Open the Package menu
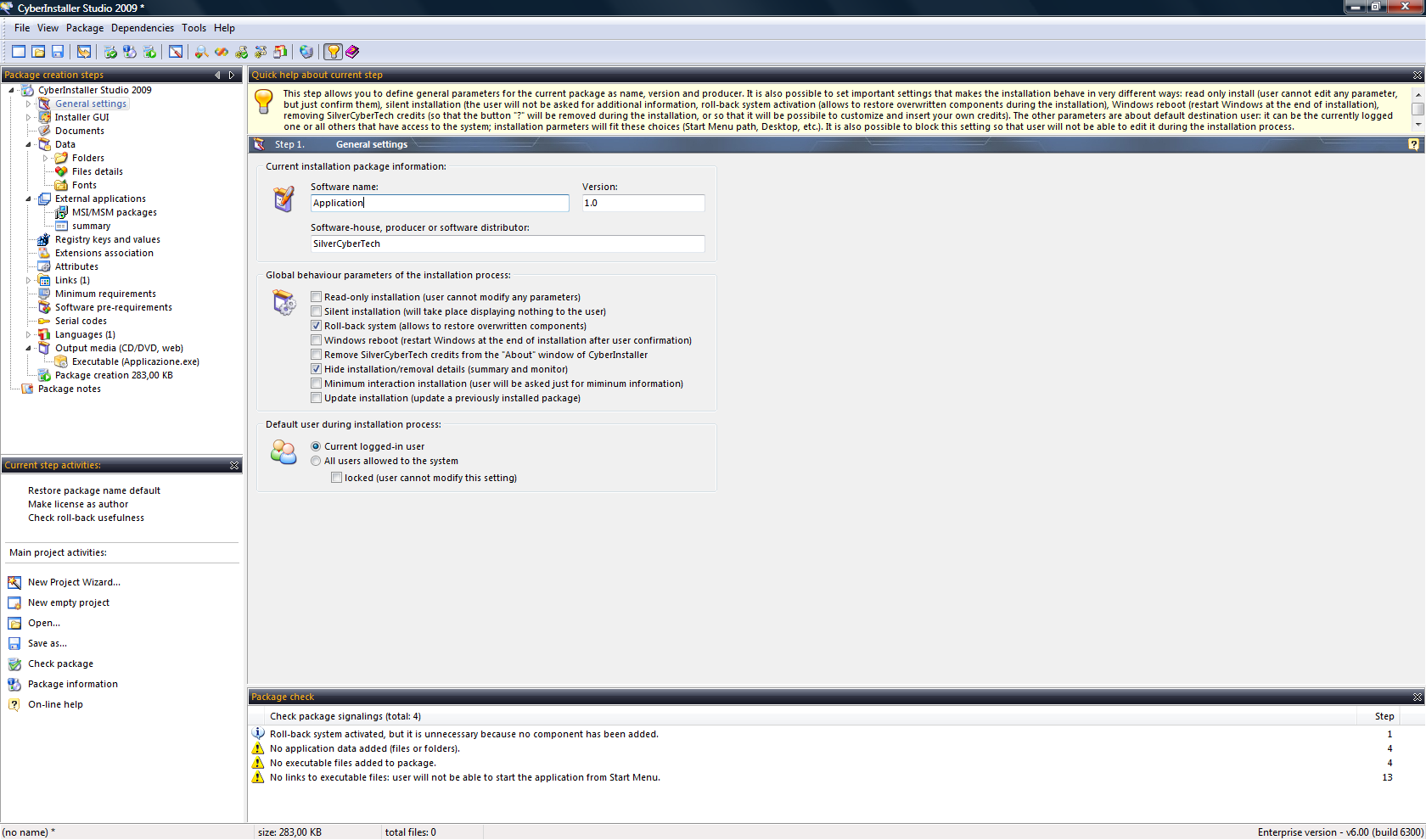 pyautogui.click(x=85, y=28)
